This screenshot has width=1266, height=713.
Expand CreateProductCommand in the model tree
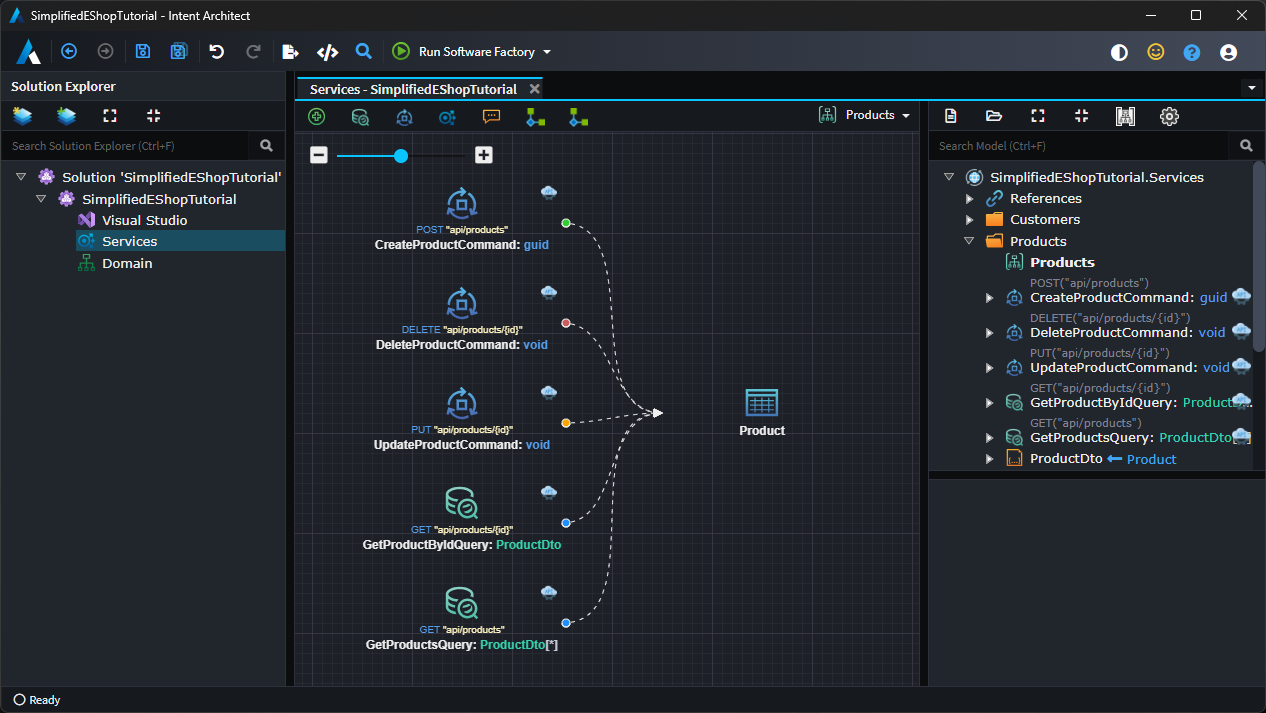pos(989,297)
